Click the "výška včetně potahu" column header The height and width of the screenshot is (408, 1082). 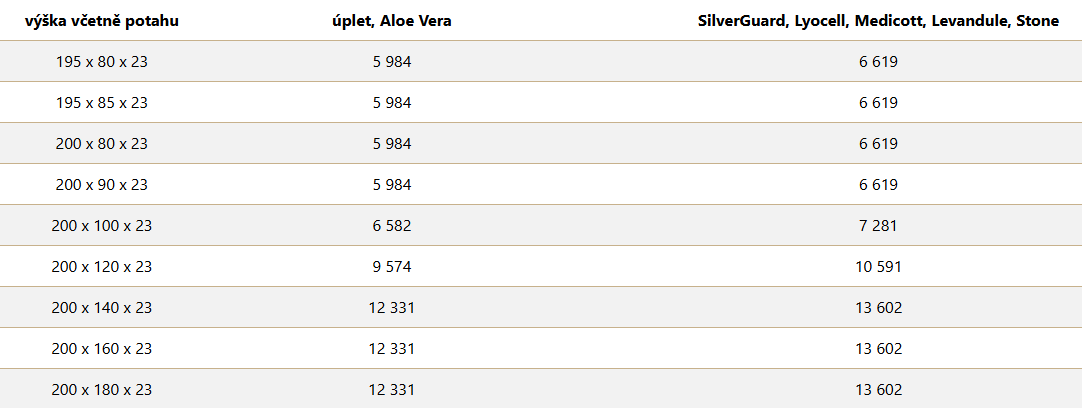102,20
